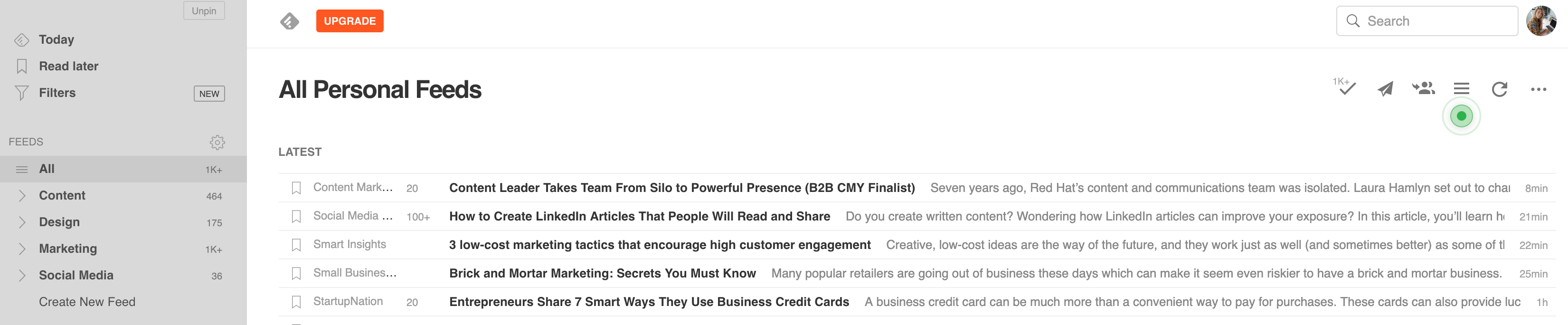The height and width of the screenshot is (325, 1568).
Task: Open the share with team icon
Action: pyautogui.click(x=1424, y=89)
